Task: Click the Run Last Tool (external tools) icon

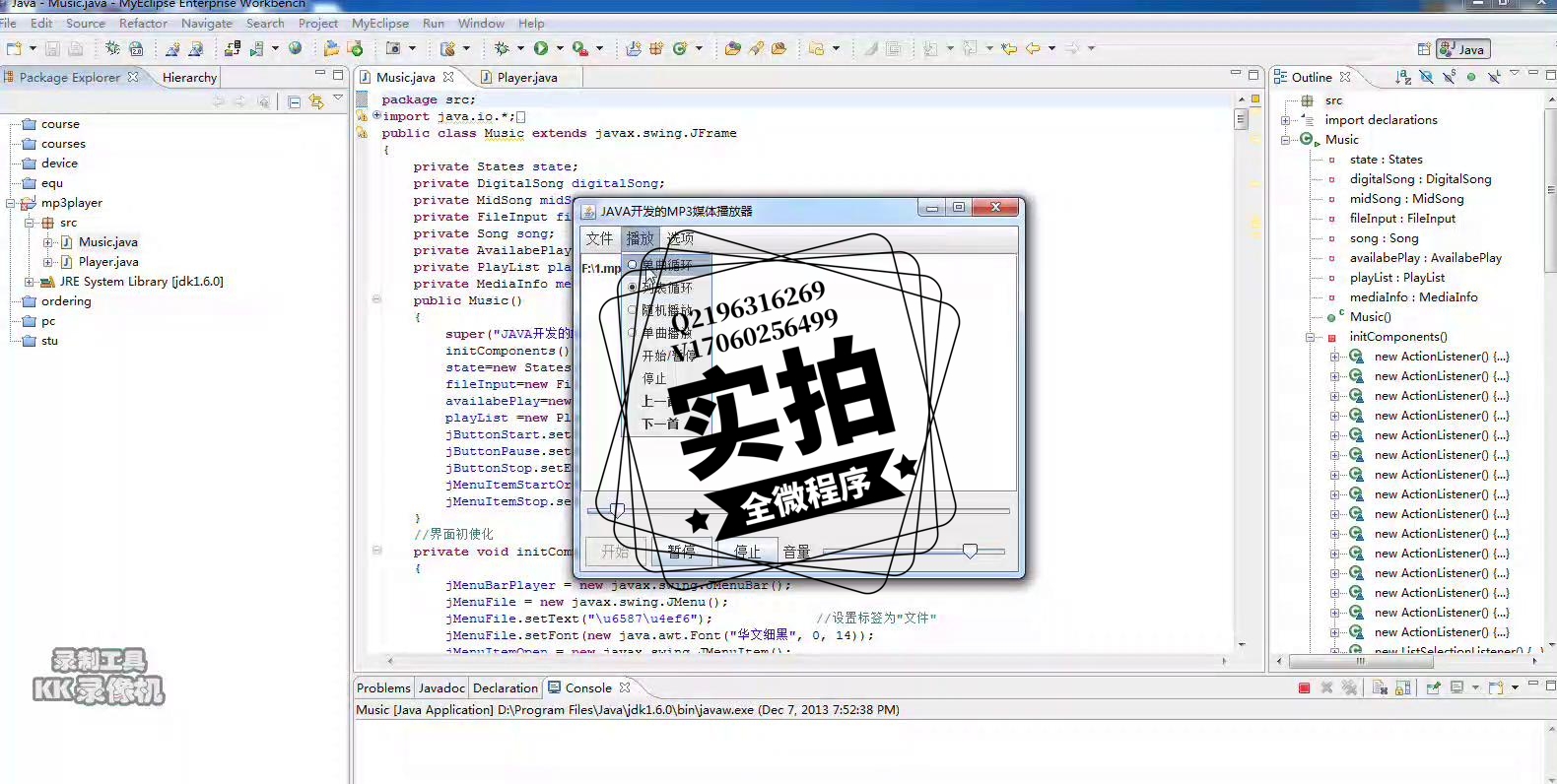Action: [x=580, y=48]
